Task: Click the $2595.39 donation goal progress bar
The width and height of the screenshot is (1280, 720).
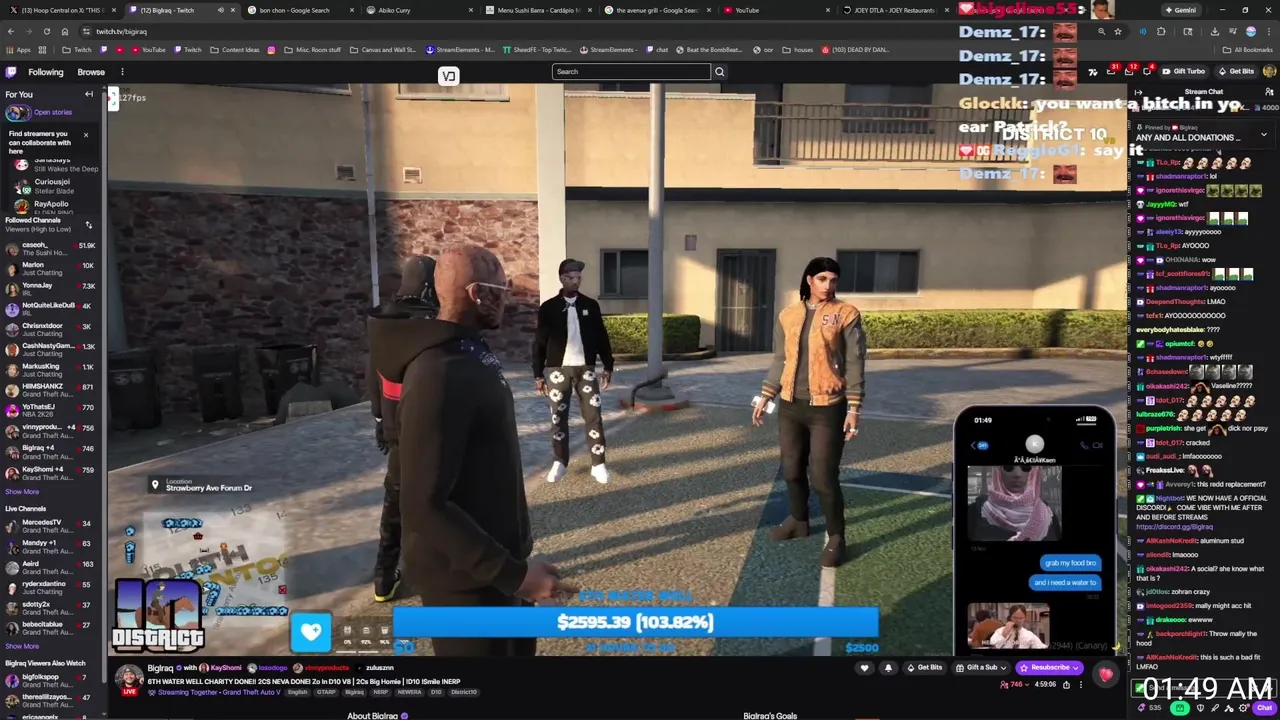Action: (635, 622)
